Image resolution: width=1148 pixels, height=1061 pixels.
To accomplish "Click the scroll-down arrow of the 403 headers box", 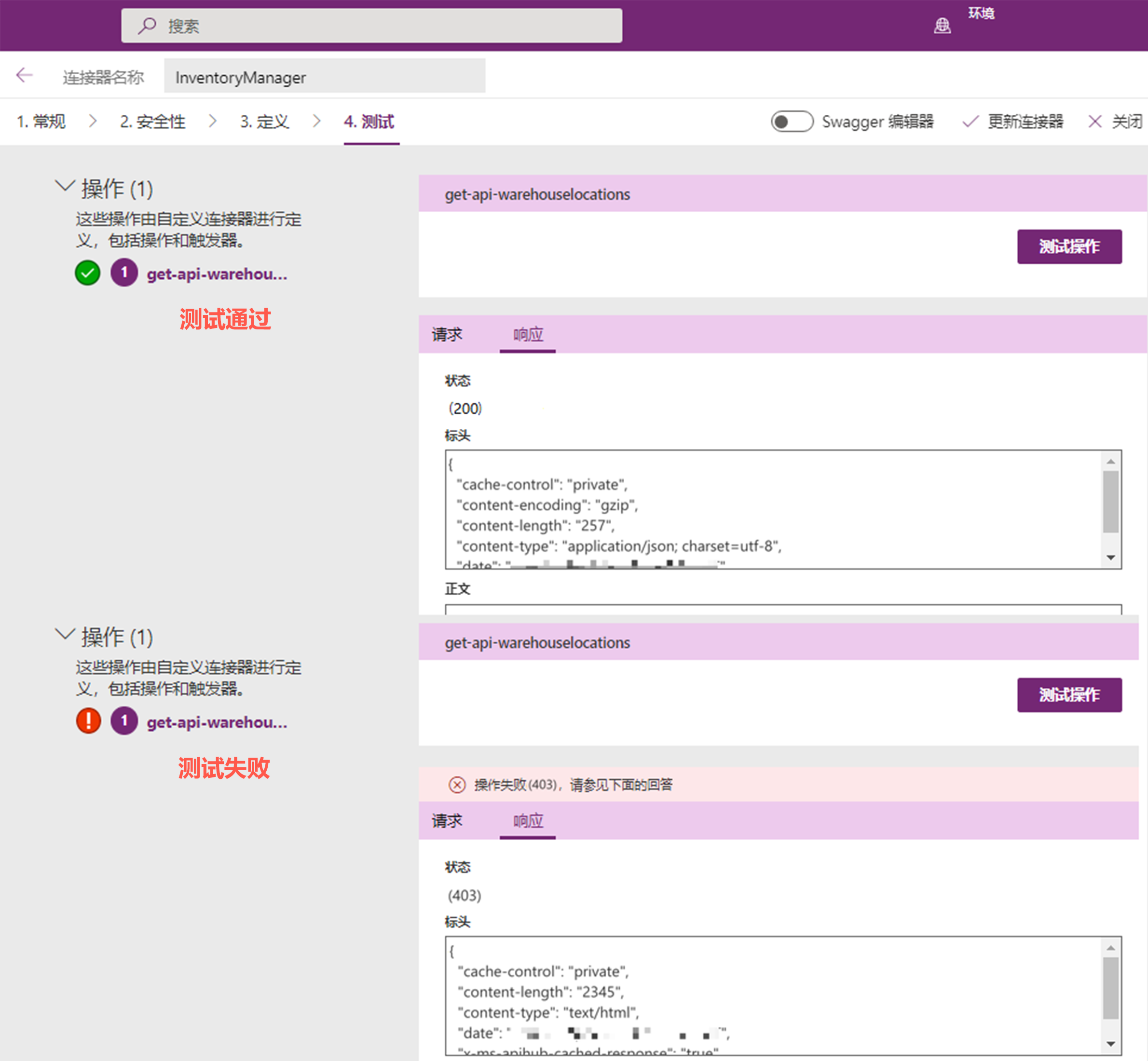I will tap(1111, 1044).
